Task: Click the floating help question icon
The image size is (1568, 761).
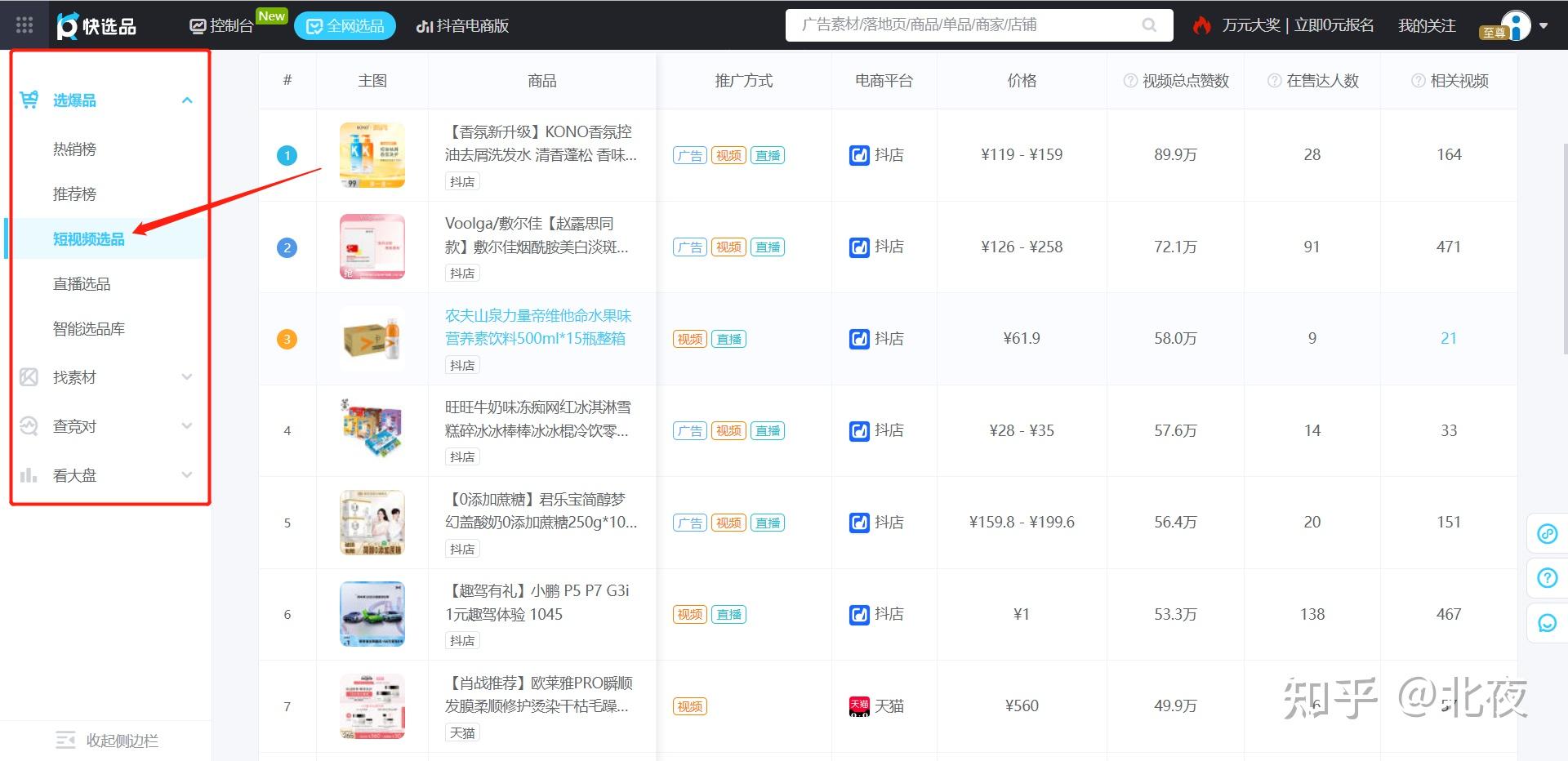Action: 1547,578
